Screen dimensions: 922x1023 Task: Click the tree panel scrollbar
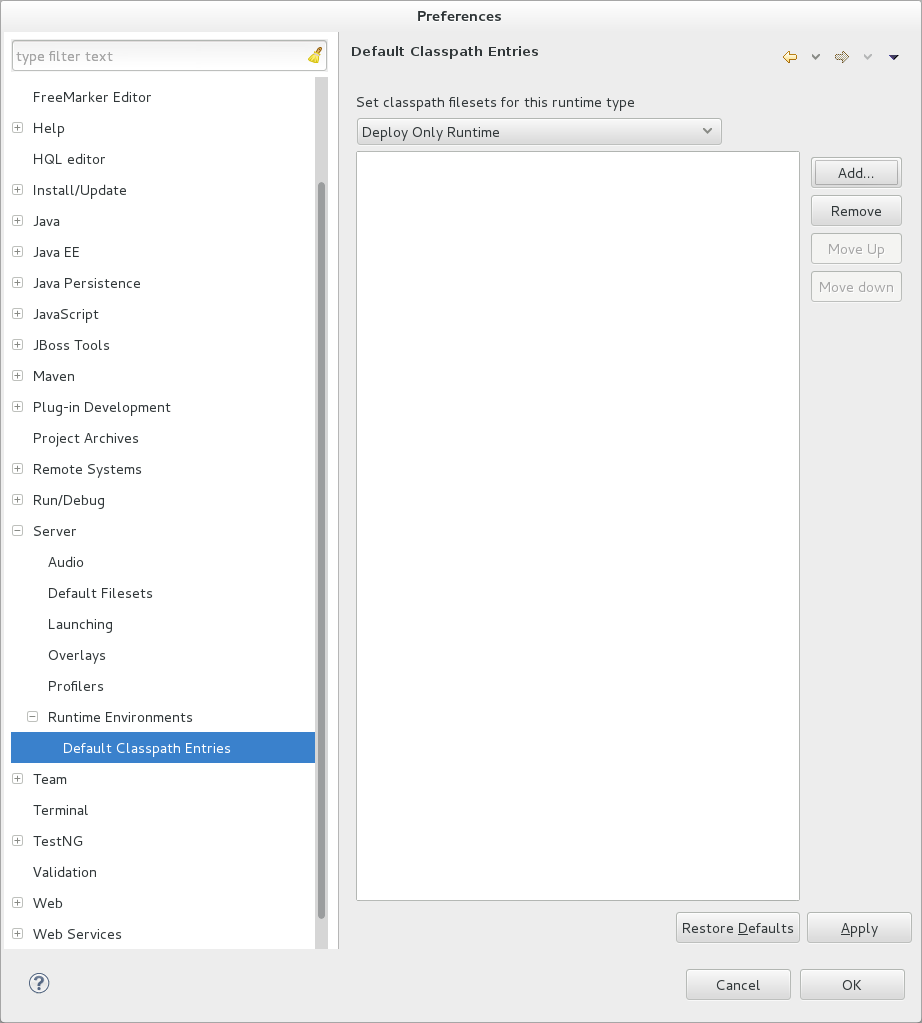click(321, 550)
